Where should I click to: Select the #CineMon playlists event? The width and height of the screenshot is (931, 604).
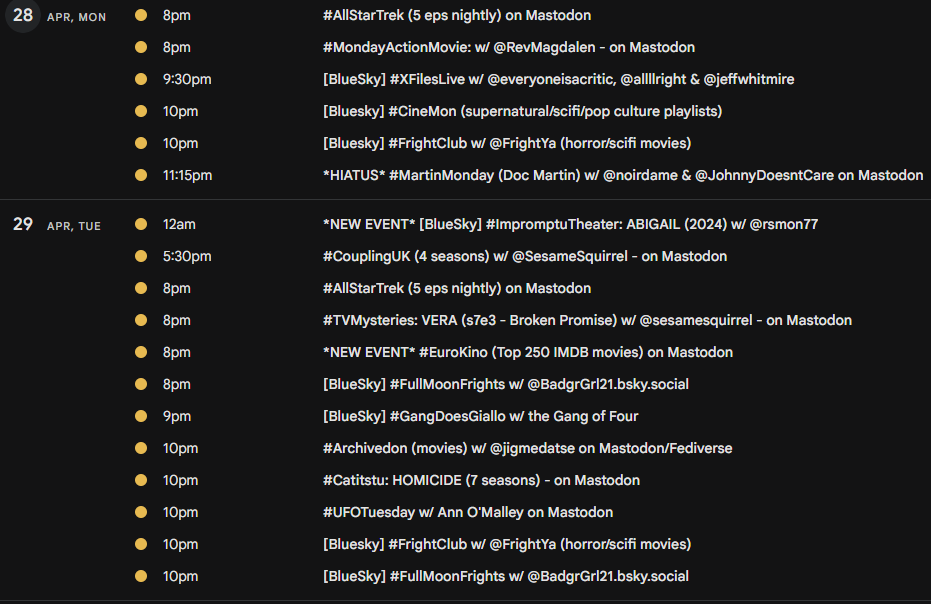click(x=522, y=112)
